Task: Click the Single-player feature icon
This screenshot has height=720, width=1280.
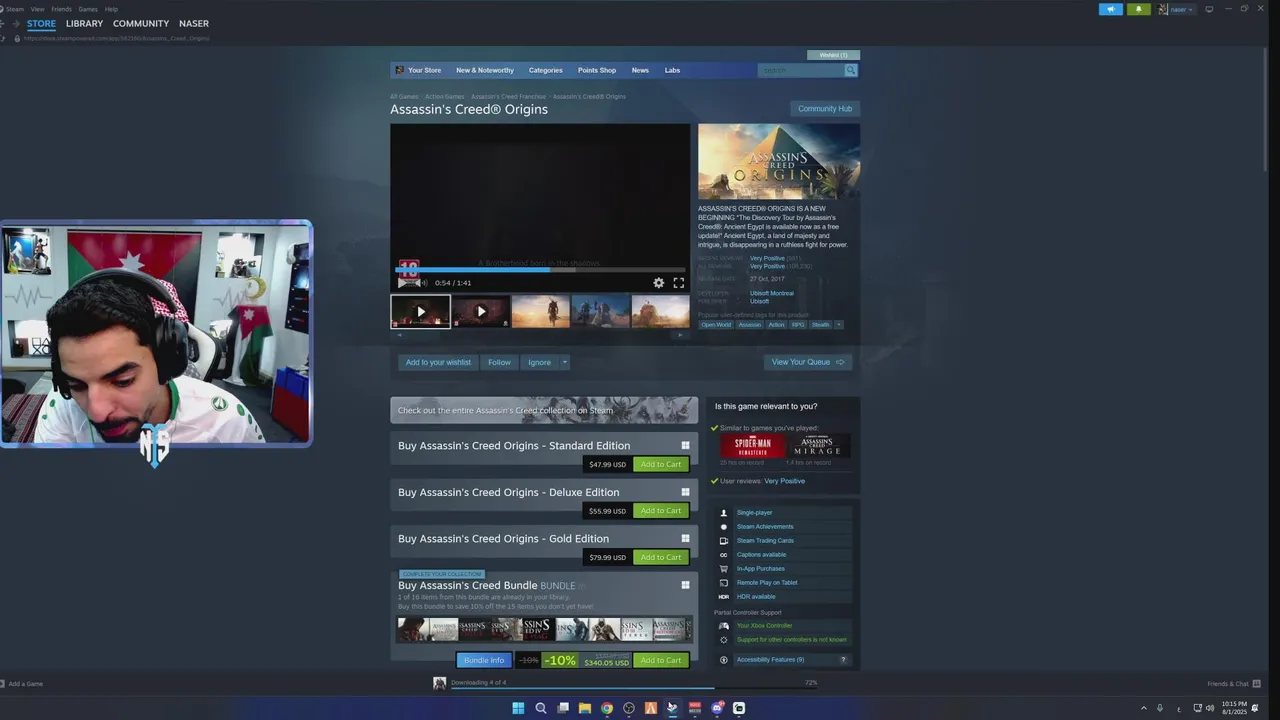Action: point(724,513)
